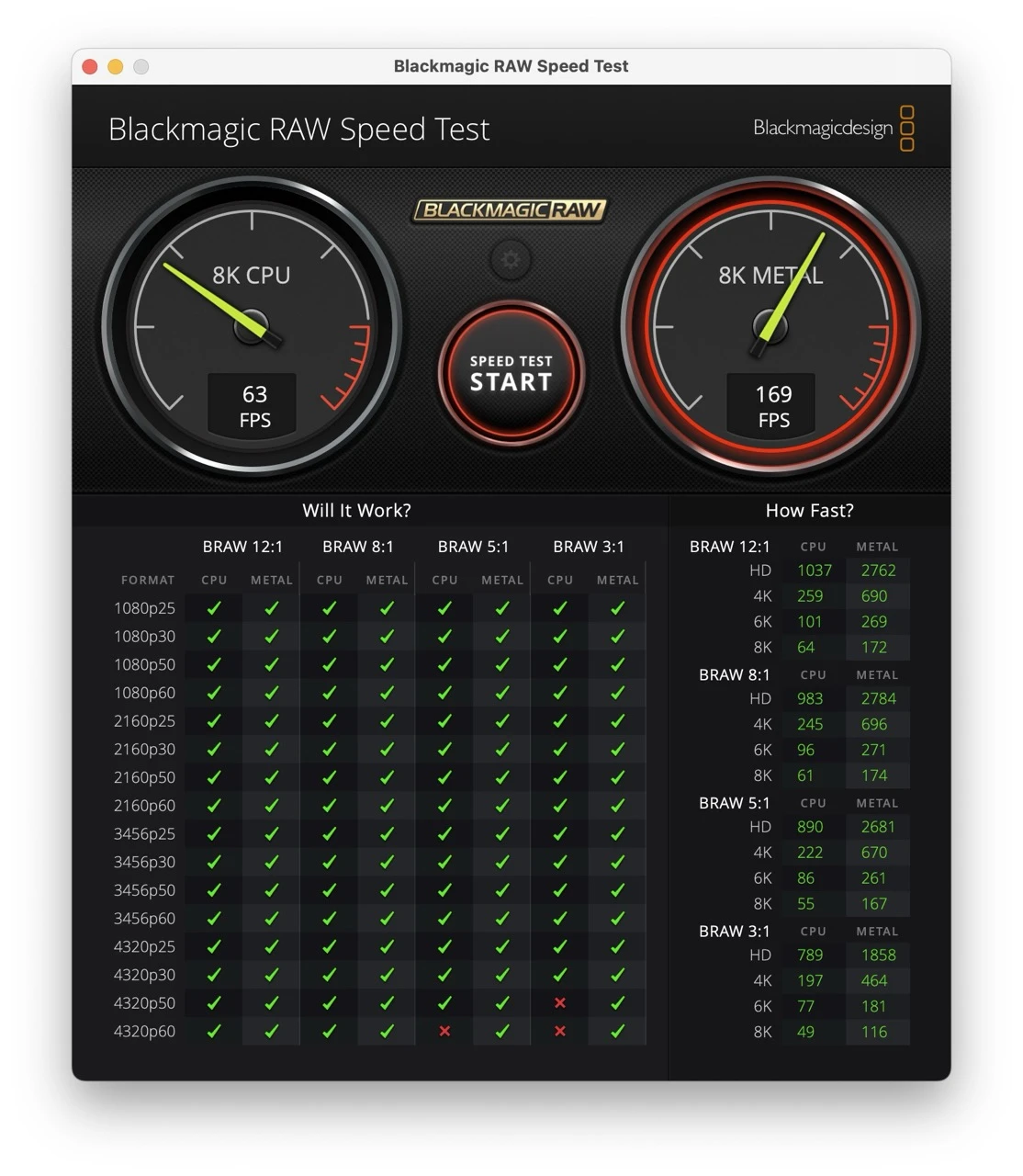The image size is (1023, 1176).
Task: Click the 4320p50 format row label
Action: click(x=144, y=1003)
